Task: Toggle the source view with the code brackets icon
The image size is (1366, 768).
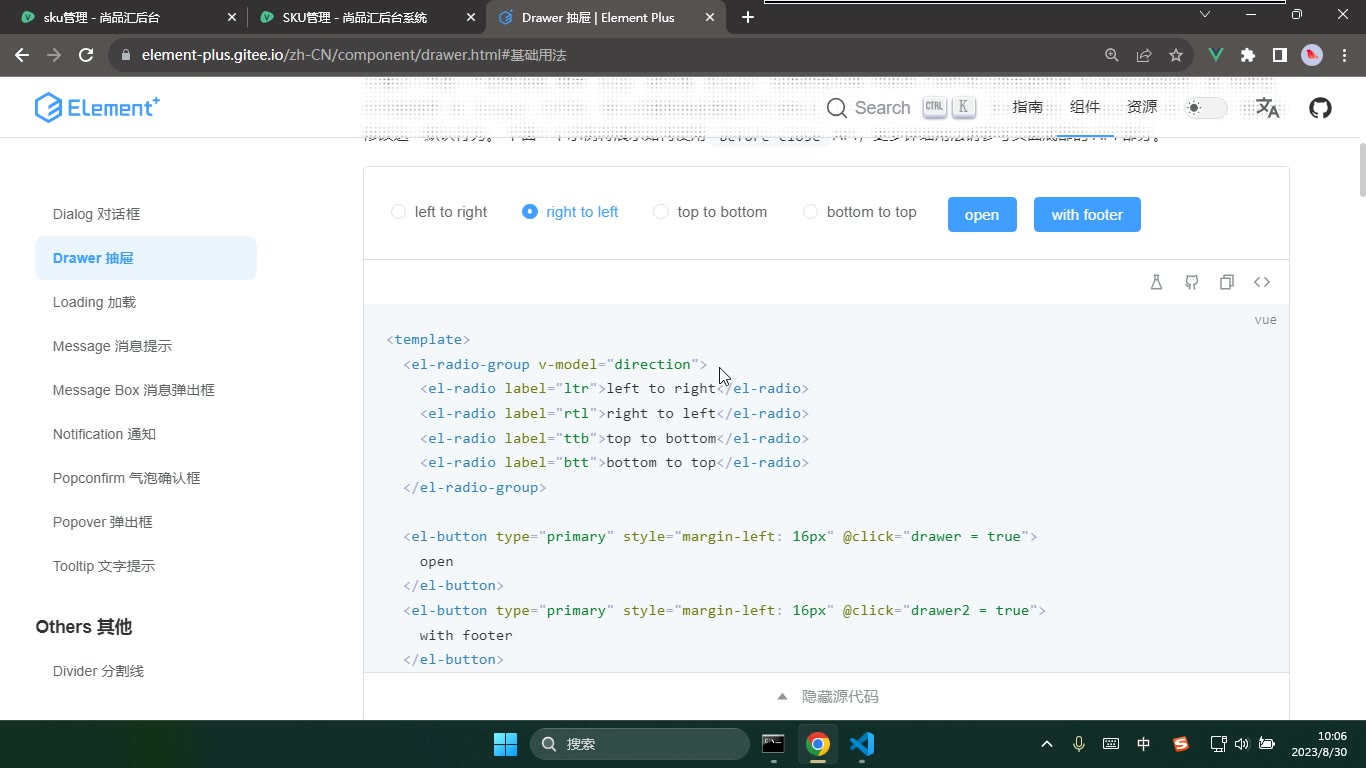Action: click(x=1262, y=282)
